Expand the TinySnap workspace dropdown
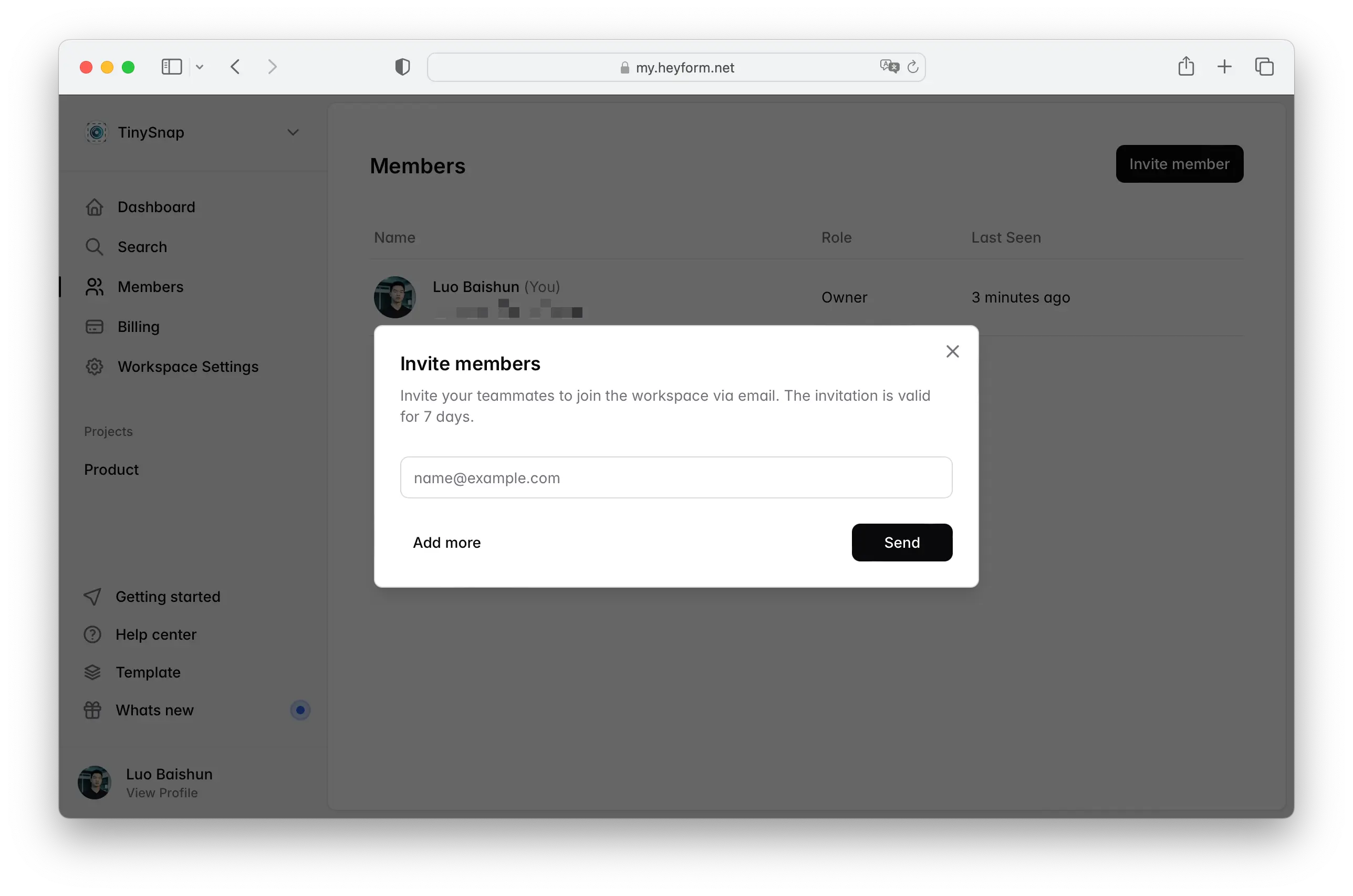Image resolution: width=1353 pixels, height=896 pixels. click(x=293, y=132)
